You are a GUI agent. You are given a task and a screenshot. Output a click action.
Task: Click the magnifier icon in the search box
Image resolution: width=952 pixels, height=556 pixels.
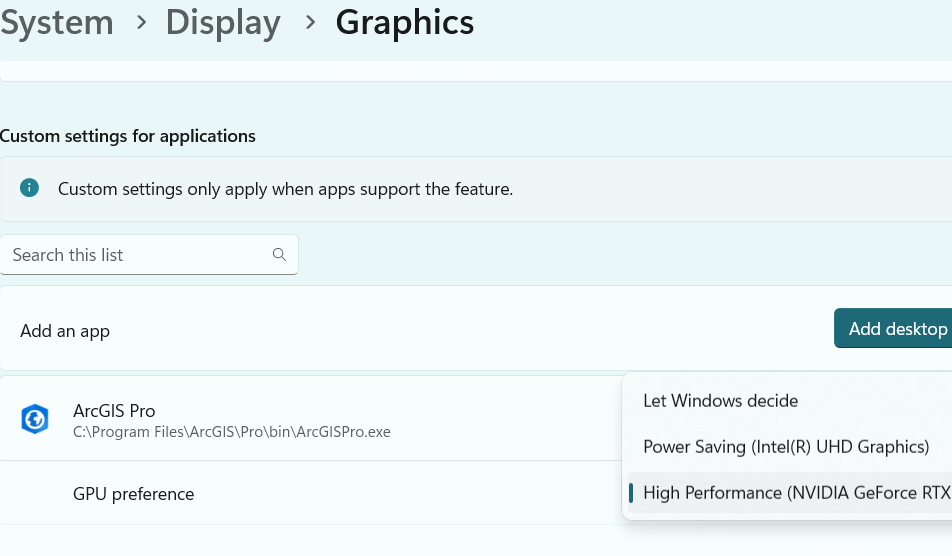point(279,255)
